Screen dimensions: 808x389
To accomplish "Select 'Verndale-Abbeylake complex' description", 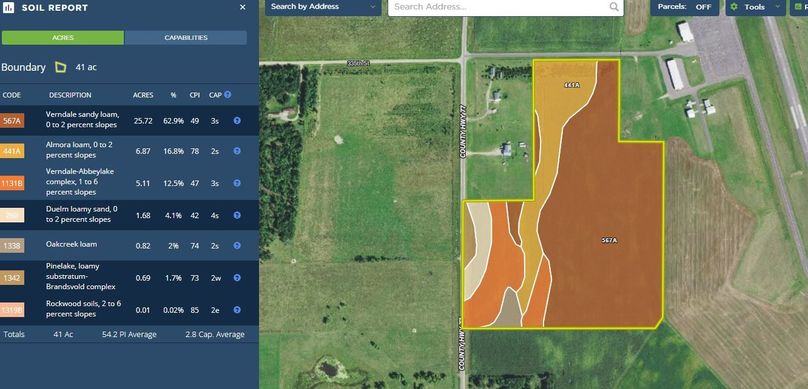I will pyautogui.click(x=80, y=181).
